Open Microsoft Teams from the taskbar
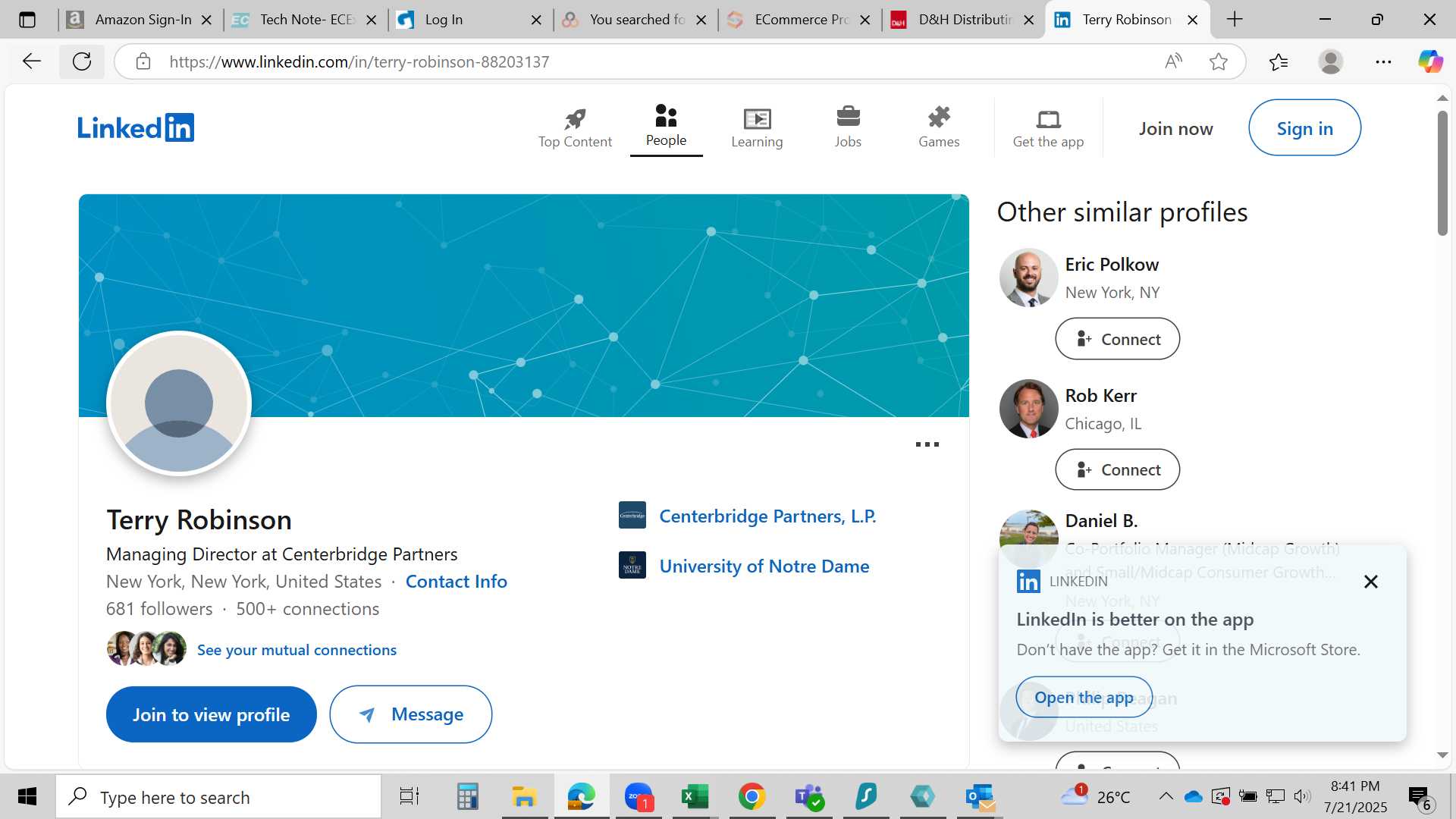This screenshot has width=1456, height=819. click(x=808, y=796)
